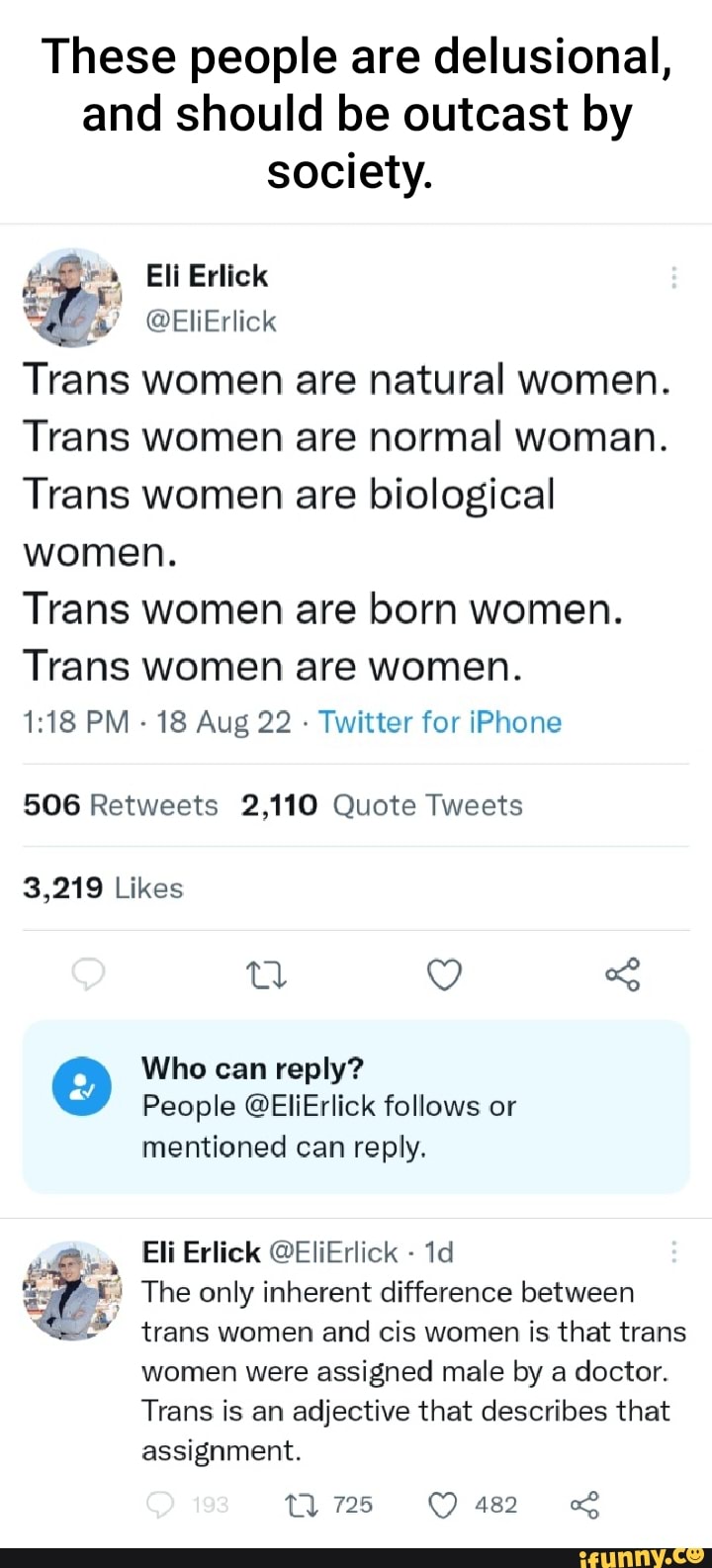This screenshot has height=1568, width=712.
Task: Like the reply tweet with 482 likes
Action: click(x=442, y=1505)
